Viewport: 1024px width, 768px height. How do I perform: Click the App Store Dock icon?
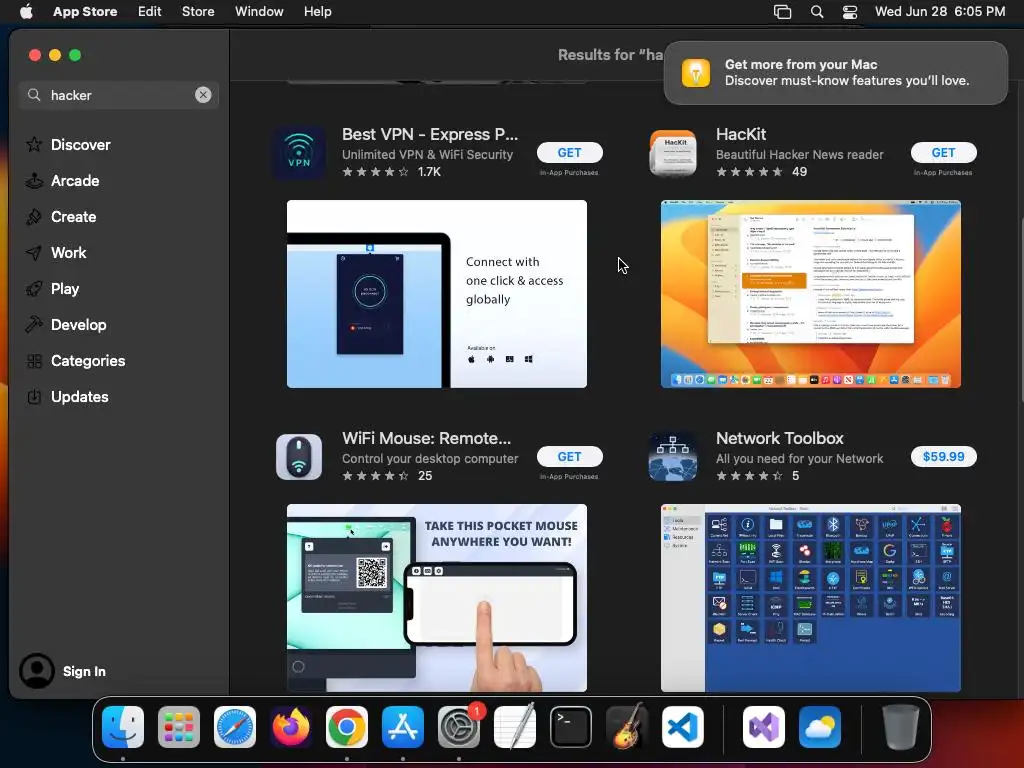(402, 727)
